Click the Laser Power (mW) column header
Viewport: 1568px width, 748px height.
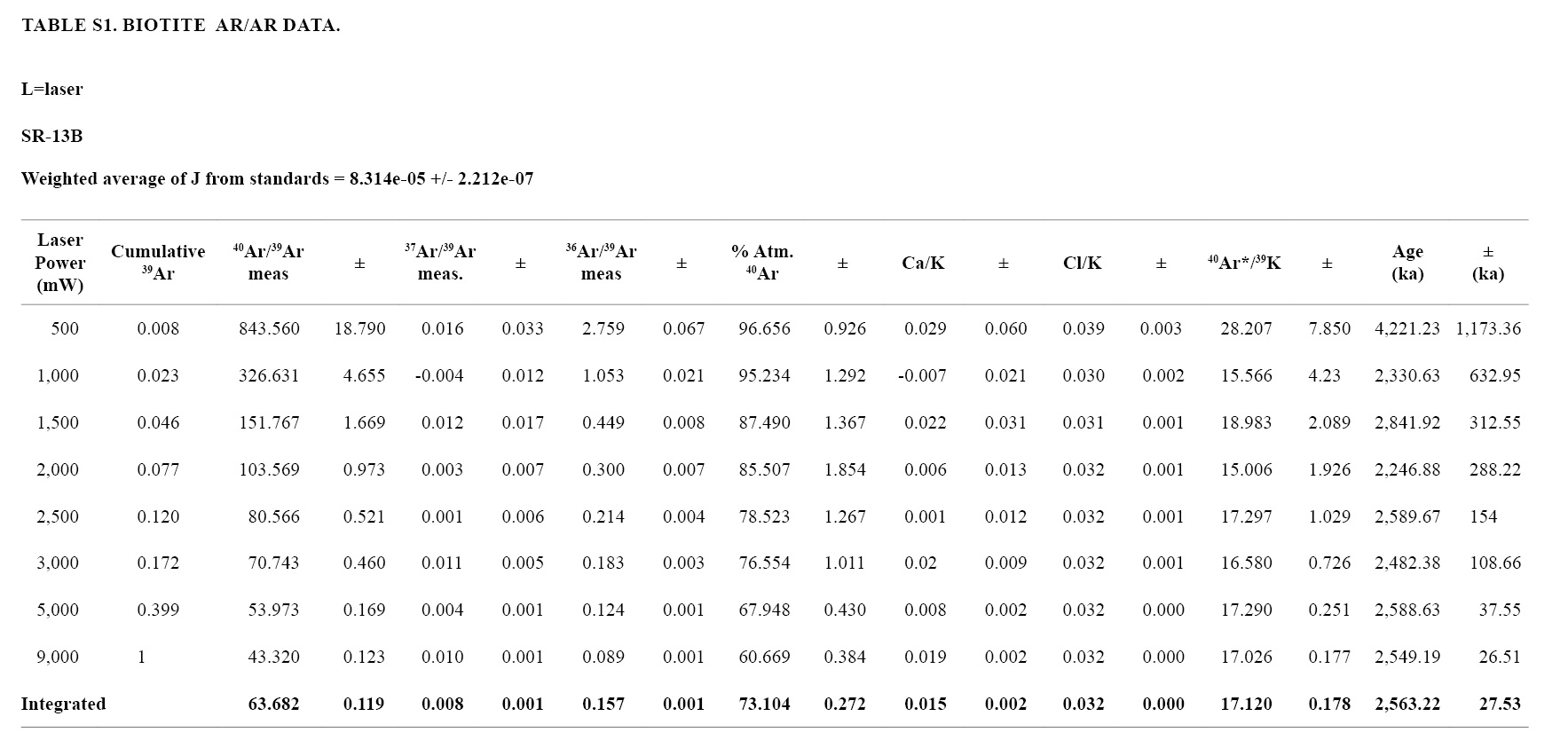59,263
